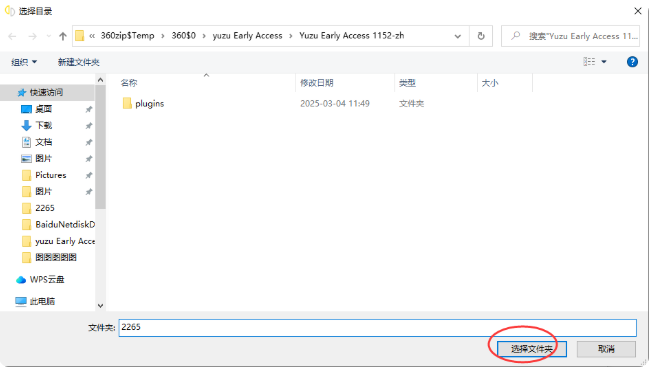This screenshot has height=370, width=649.
Task: Click the forward navigation arrow icon
Action: (x=32, y=36)
